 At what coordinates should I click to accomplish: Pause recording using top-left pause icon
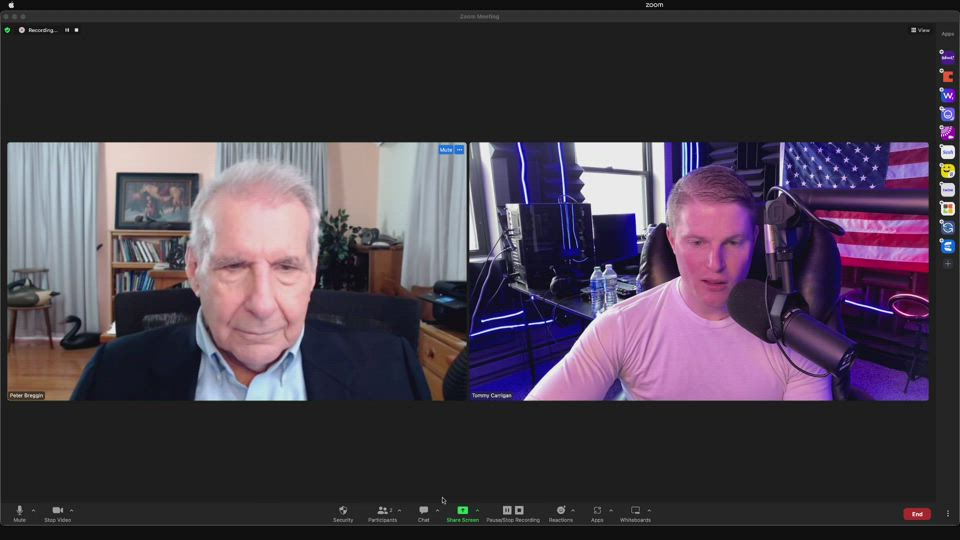[67, 30]
